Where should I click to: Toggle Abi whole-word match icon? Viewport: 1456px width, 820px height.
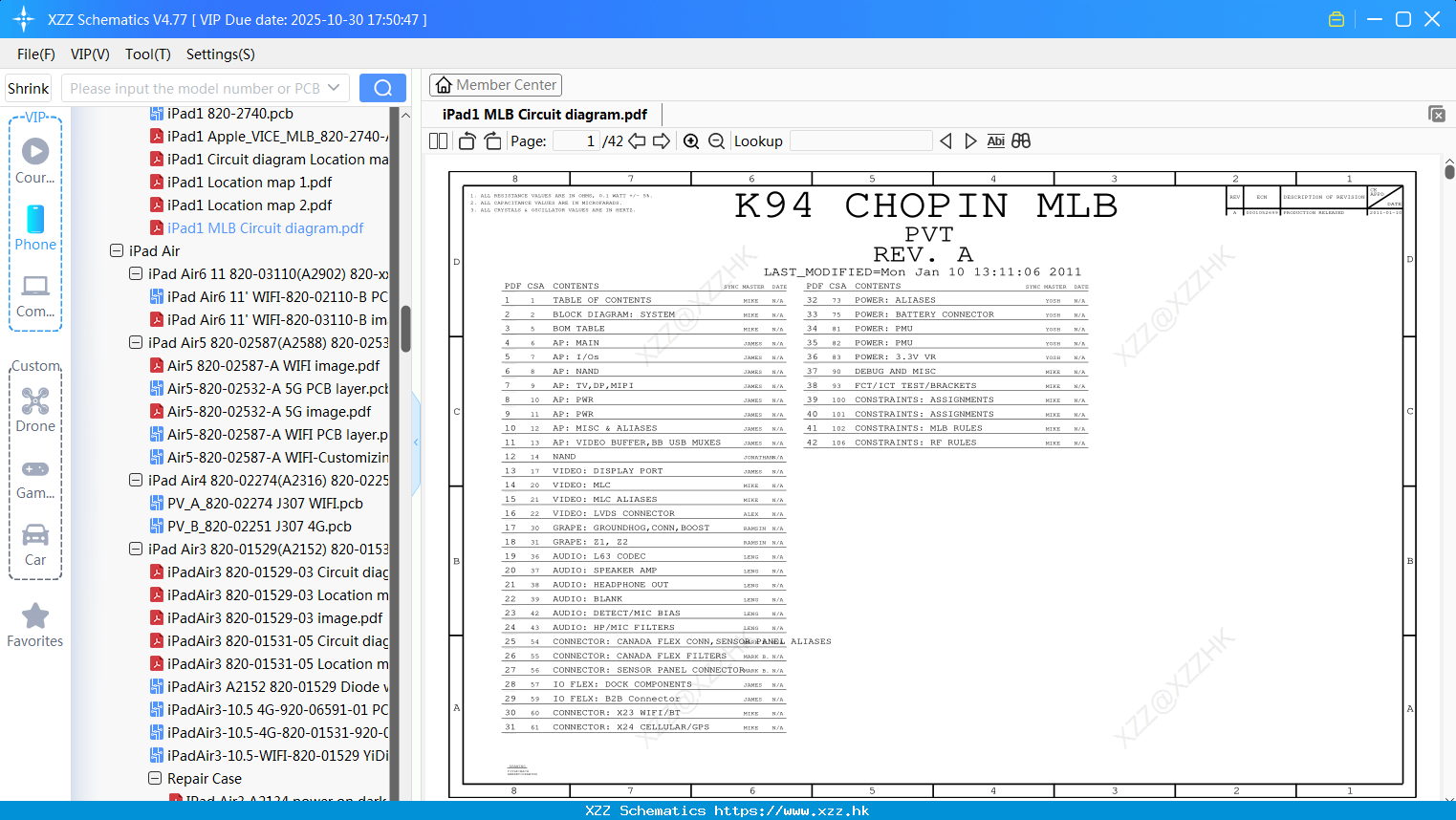[x=995, y=141]
